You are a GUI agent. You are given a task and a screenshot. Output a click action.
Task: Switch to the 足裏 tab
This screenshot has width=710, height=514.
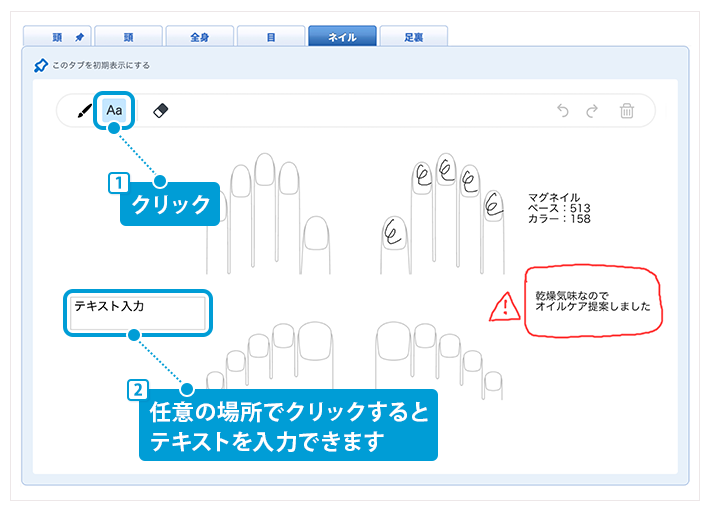[x=414, y=37]
